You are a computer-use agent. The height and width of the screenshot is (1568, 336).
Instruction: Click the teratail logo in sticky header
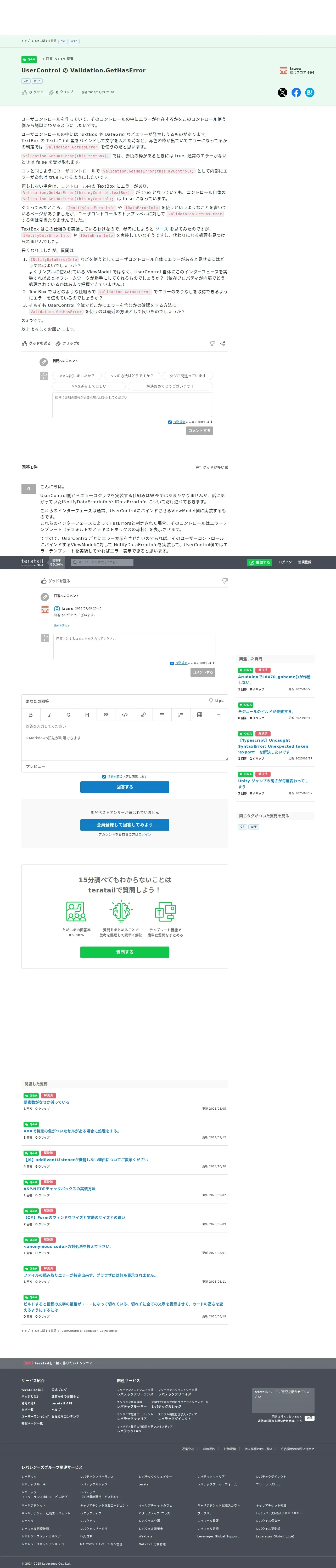32,562
